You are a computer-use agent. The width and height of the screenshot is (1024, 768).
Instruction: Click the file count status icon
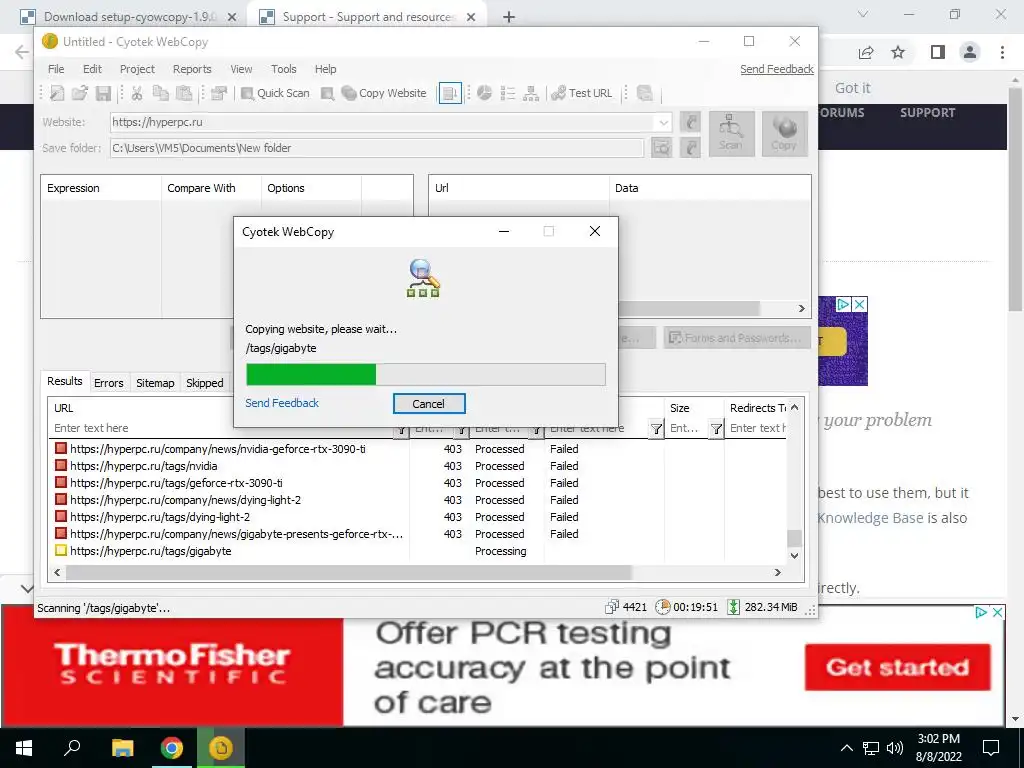click(612, 607)
